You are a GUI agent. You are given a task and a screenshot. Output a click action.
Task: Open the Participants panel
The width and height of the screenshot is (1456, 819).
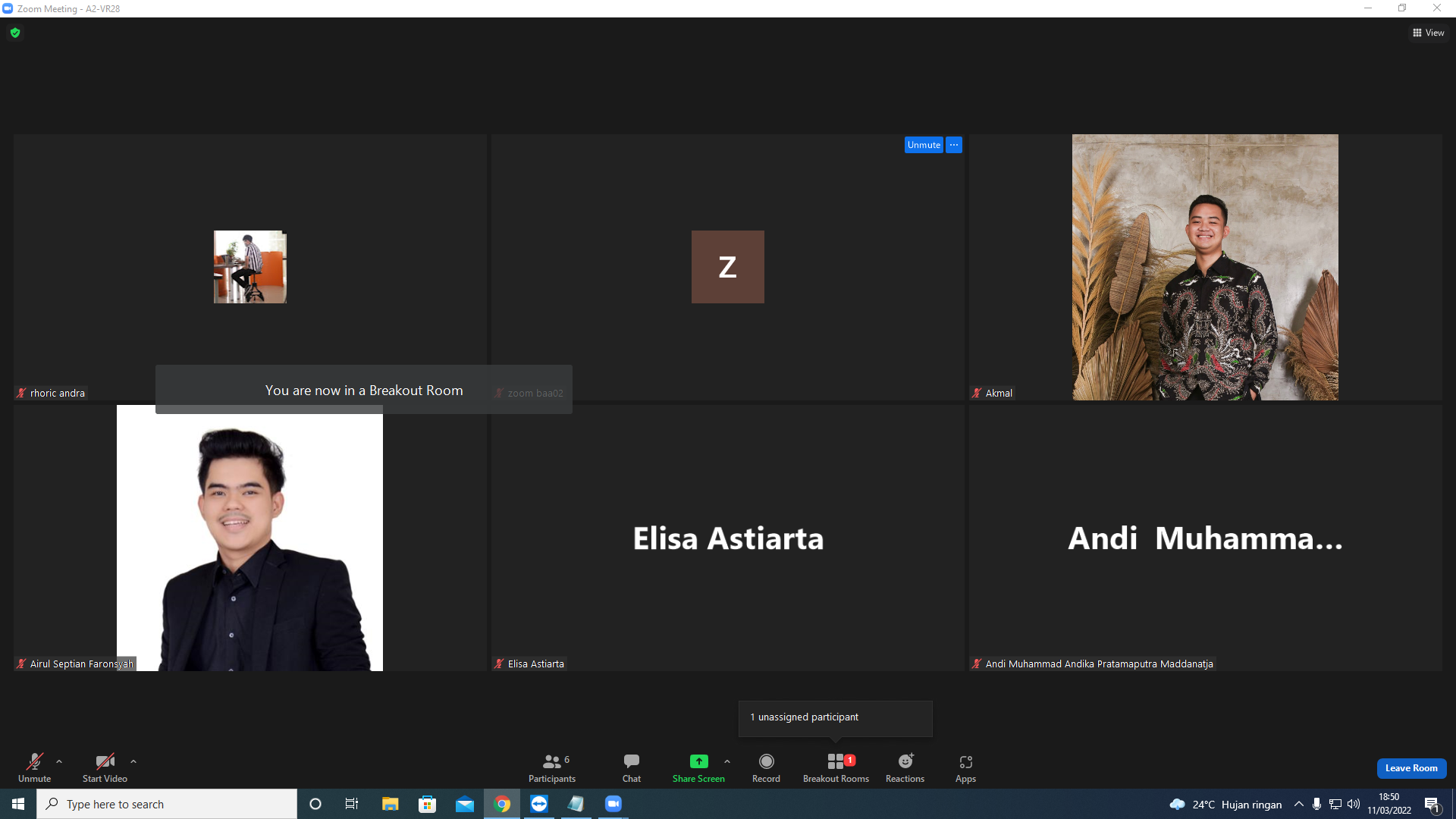tap(552, 767)
